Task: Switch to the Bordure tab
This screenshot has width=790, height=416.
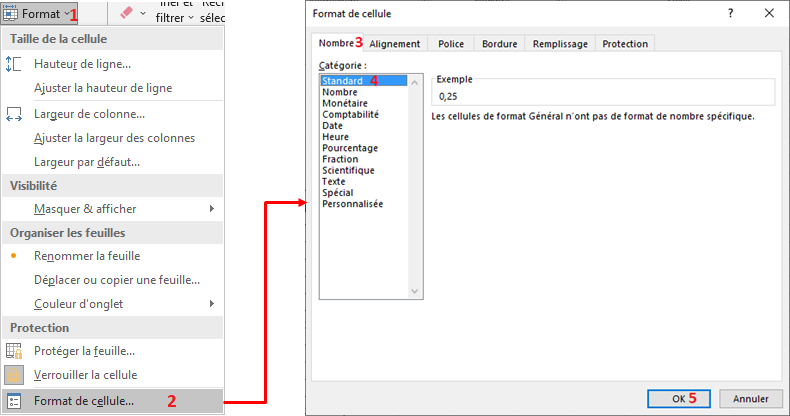Action: [x=499, y=44]
